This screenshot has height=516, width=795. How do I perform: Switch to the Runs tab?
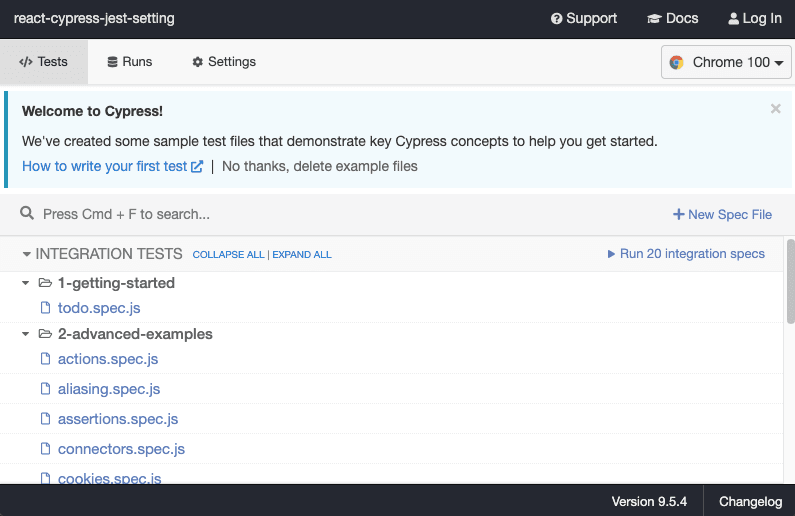[129, 62]
